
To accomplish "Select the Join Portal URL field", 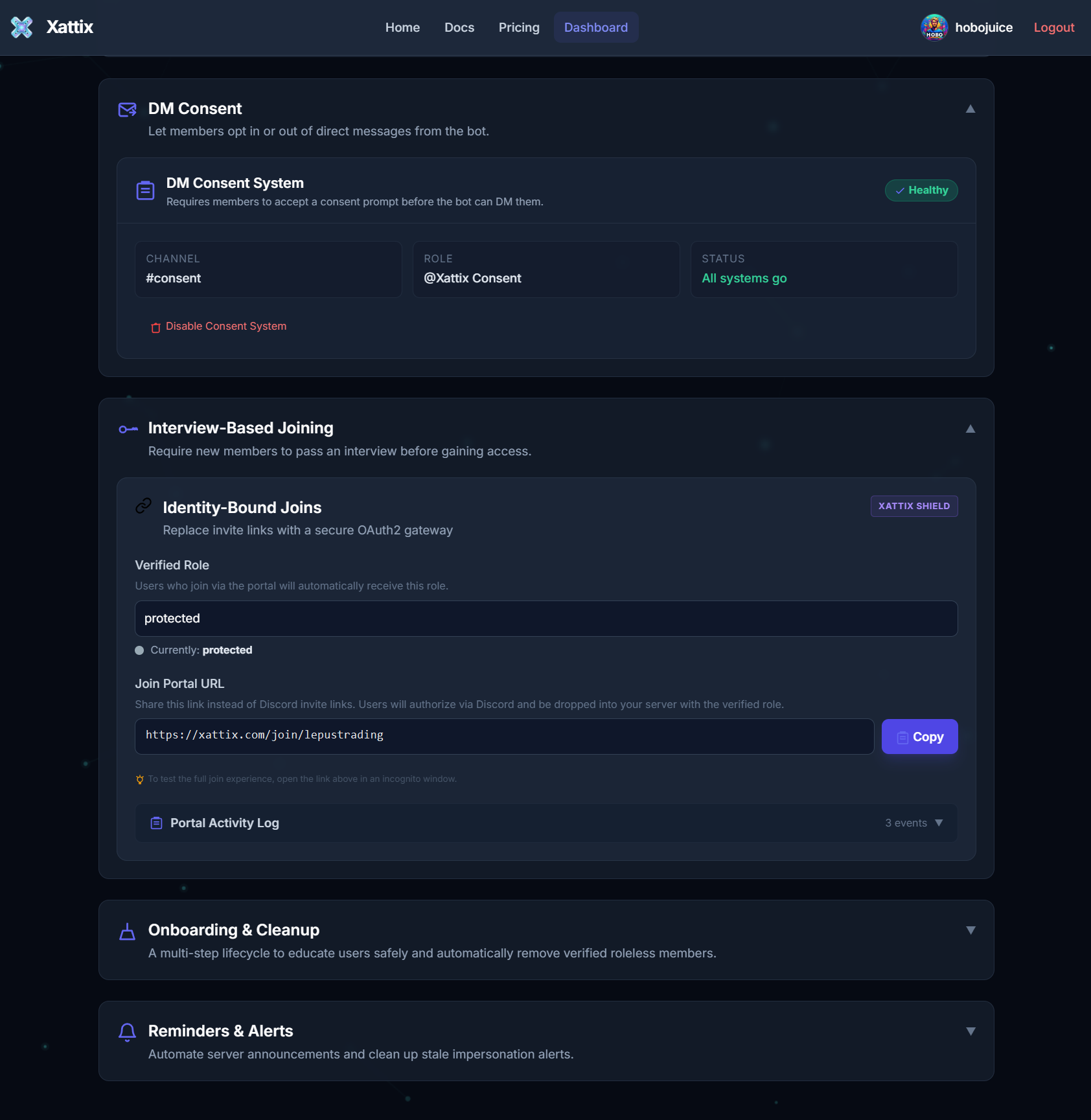I will [x=504, y=737].
